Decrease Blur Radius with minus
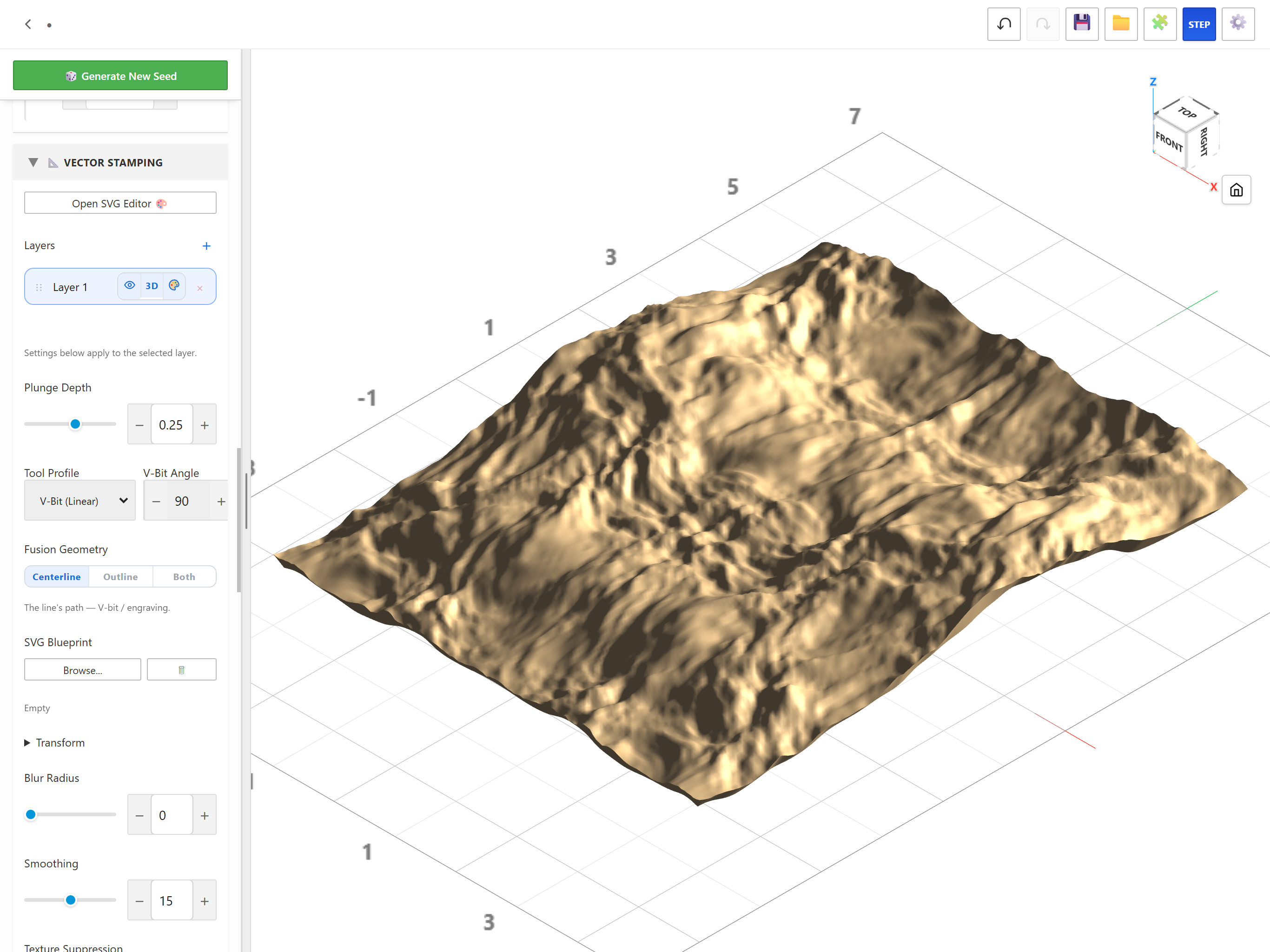Screen dimensions: 1270x952 pyautogui.click(x=139, y=815)
